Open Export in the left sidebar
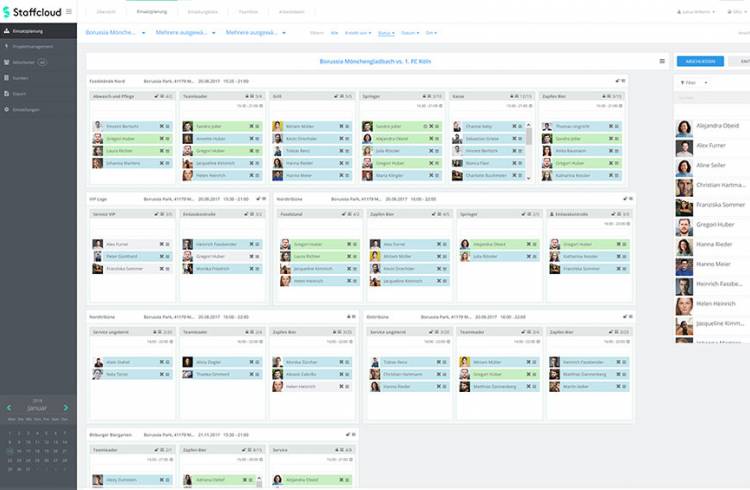The height and width of the screenshot is (490, 750). pos(38,93)
